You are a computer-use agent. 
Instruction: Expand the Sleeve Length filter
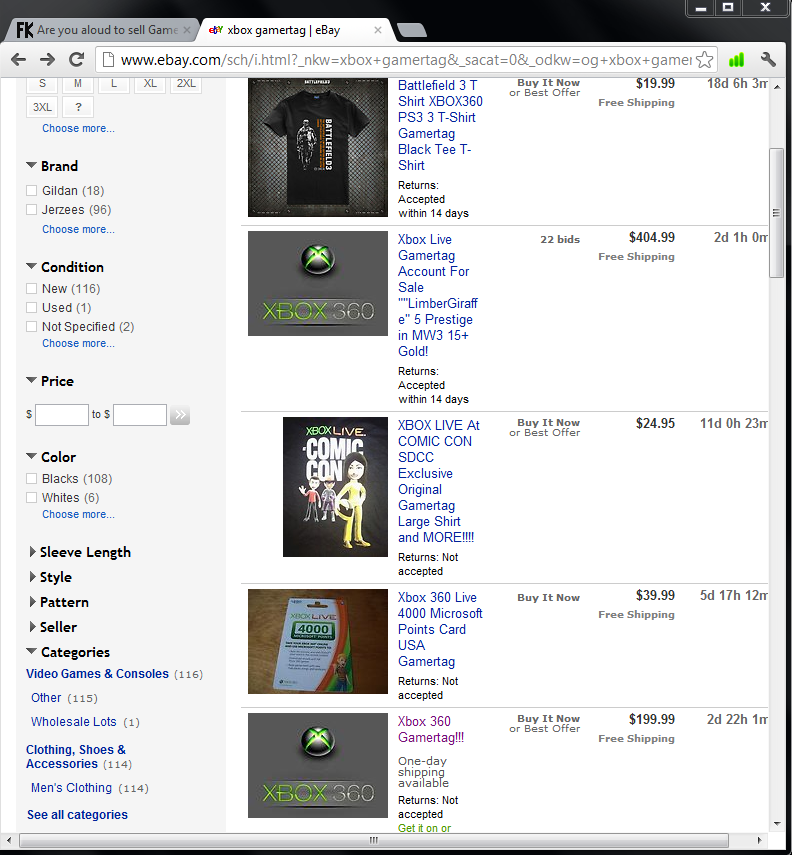(x=33, y=552)
